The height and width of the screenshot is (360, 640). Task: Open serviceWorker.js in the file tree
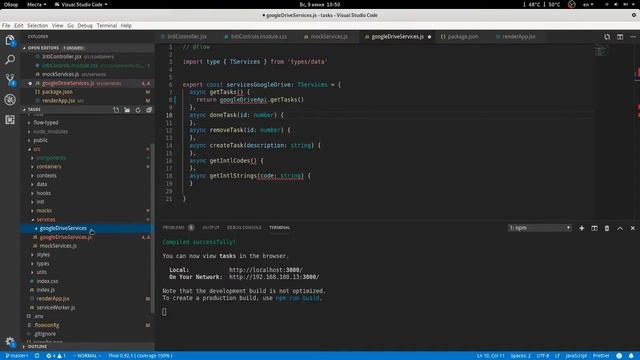[x=56, y=307]
